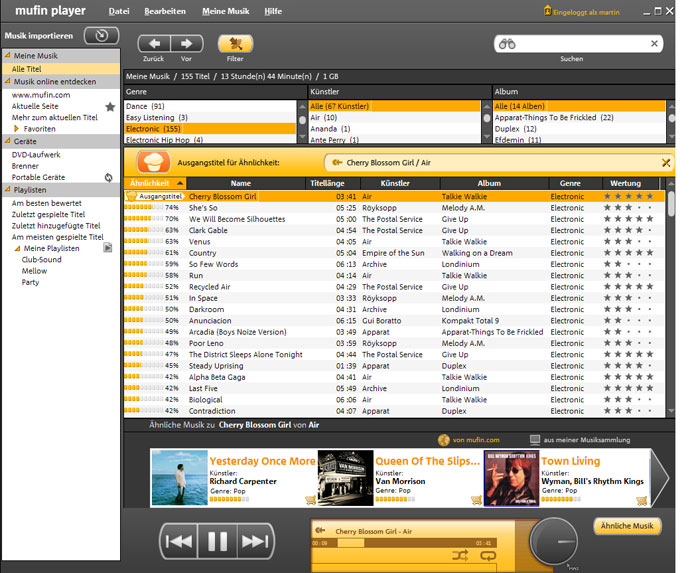Click the sync icon beside Portable Geräte
The width and height of the screenshot is (690, 573).
[x=108, y=177]
